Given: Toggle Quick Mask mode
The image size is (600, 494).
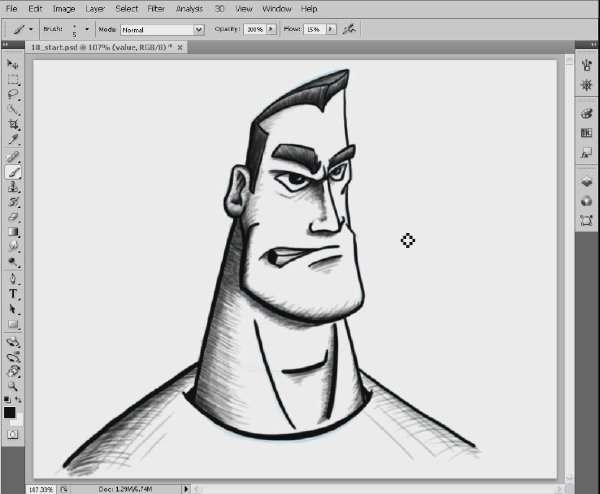Looking at the screenshot, I should 13,434.
